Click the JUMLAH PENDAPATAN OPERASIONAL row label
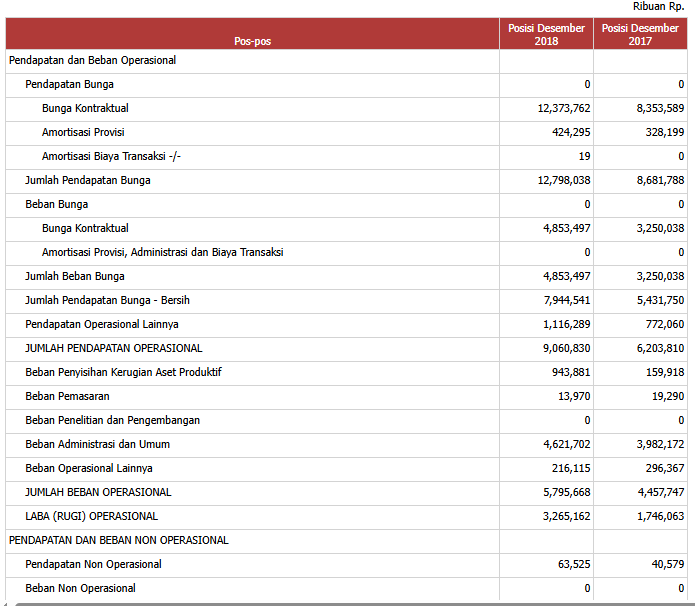Viewport: 695px width, 606px height. coord(113,348)
